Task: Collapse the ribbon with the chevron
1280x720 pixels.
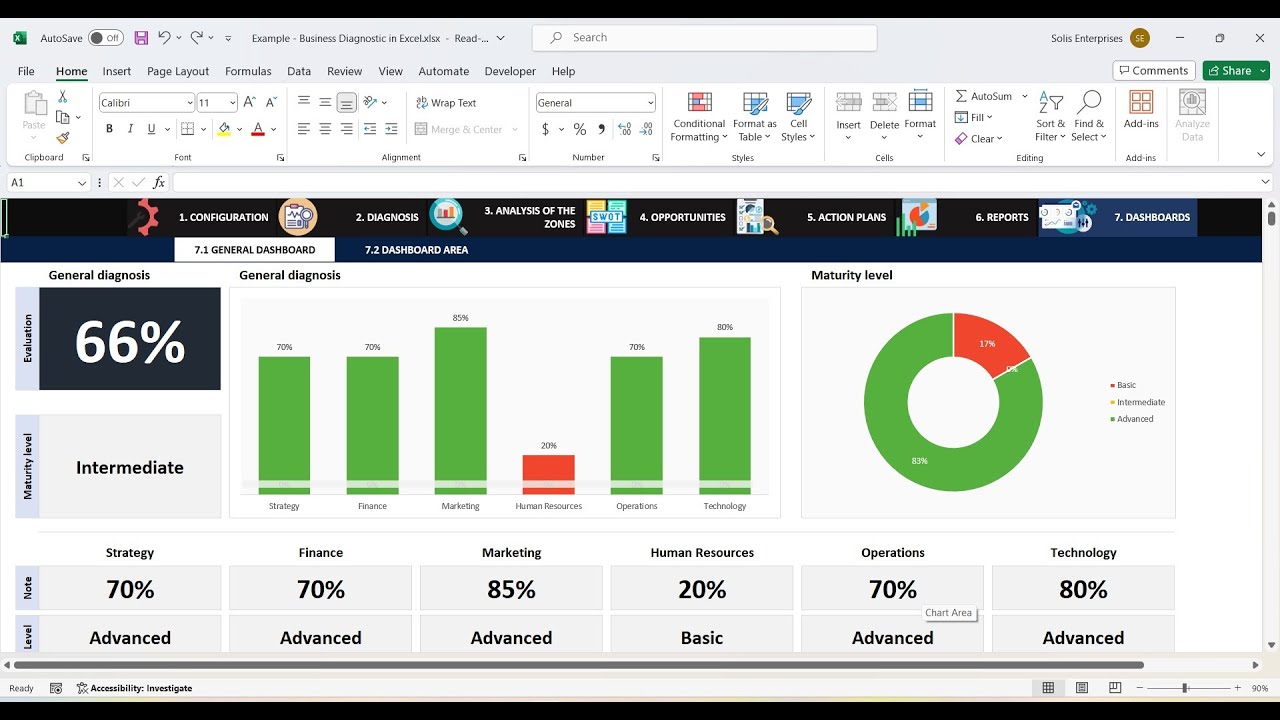Action: [x=1261, y=155]
